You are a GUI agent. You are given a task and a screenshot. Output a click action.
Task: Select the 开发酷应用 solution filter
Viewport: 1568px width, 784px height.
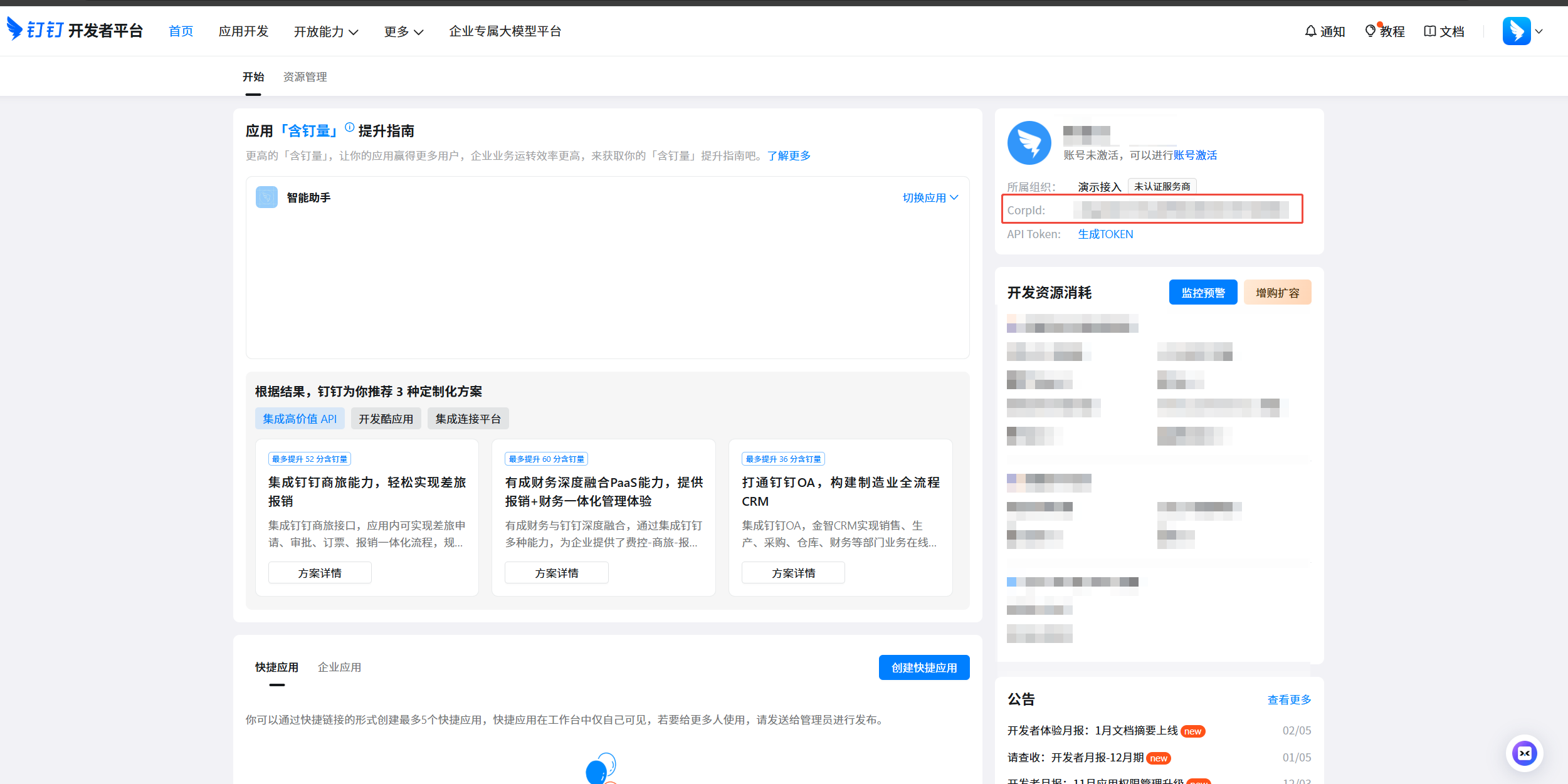[386, 419]
